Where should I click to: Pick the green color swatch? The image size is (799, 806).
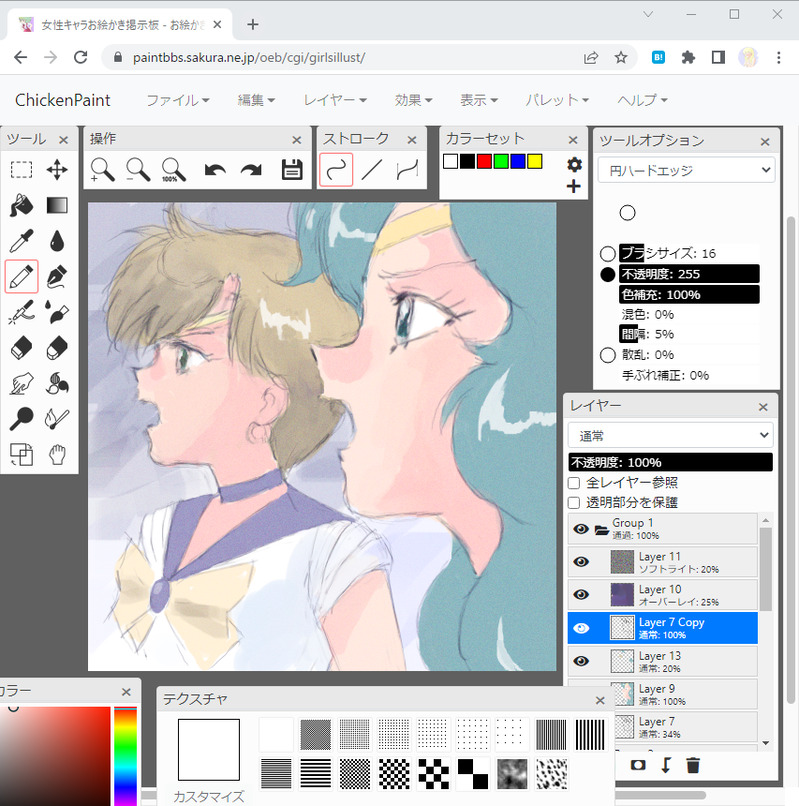[x=501, y=161]
